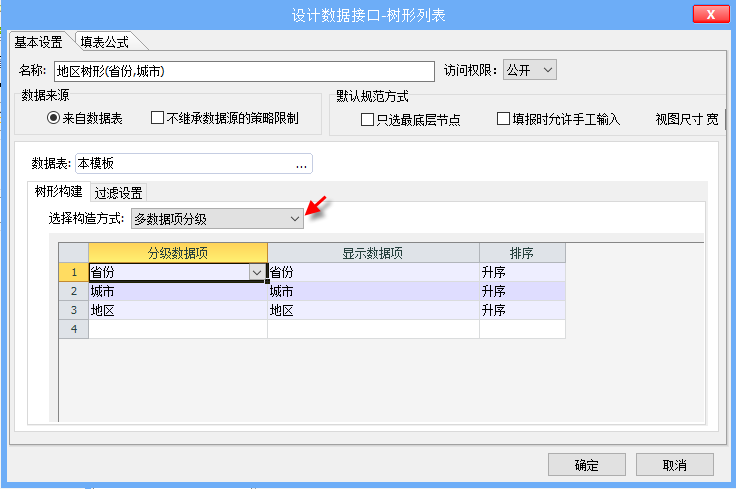Open the 填表公式 tab
This screenshot has height=489, width=736.
pyautogui.click(x=105, y=42)
